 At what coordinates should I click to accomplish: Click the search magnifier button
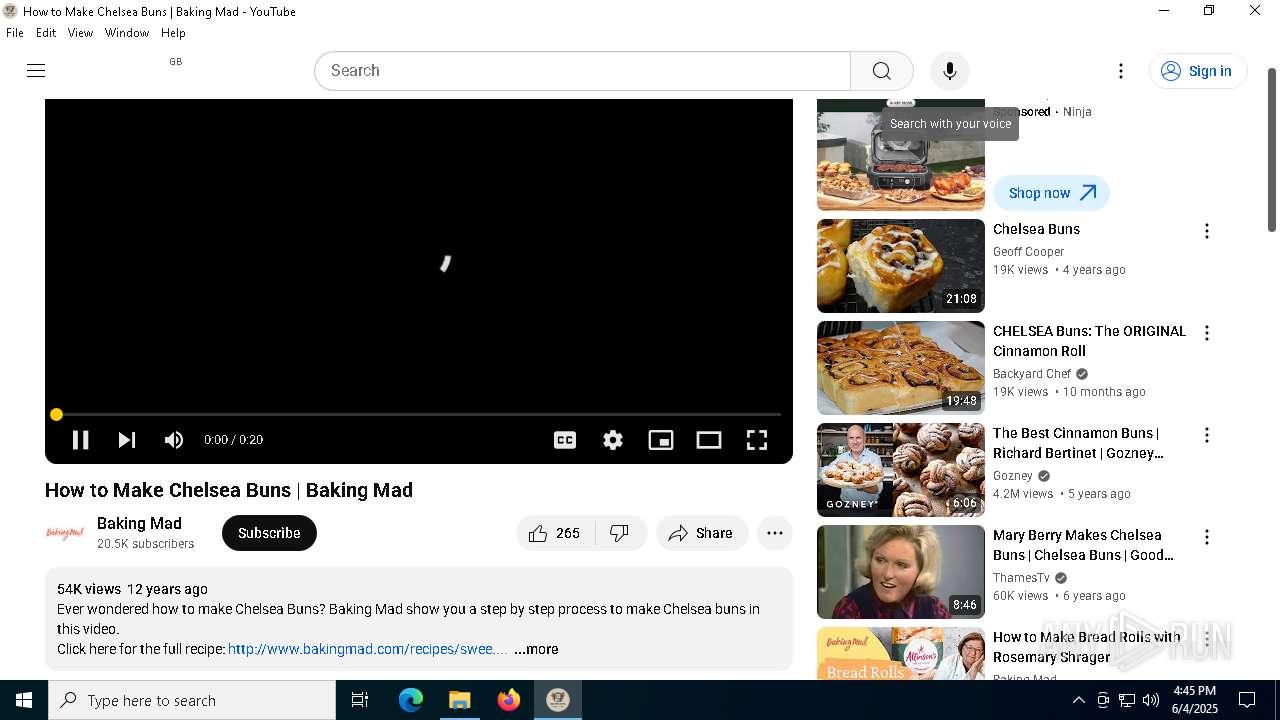(x=881, y=71)
